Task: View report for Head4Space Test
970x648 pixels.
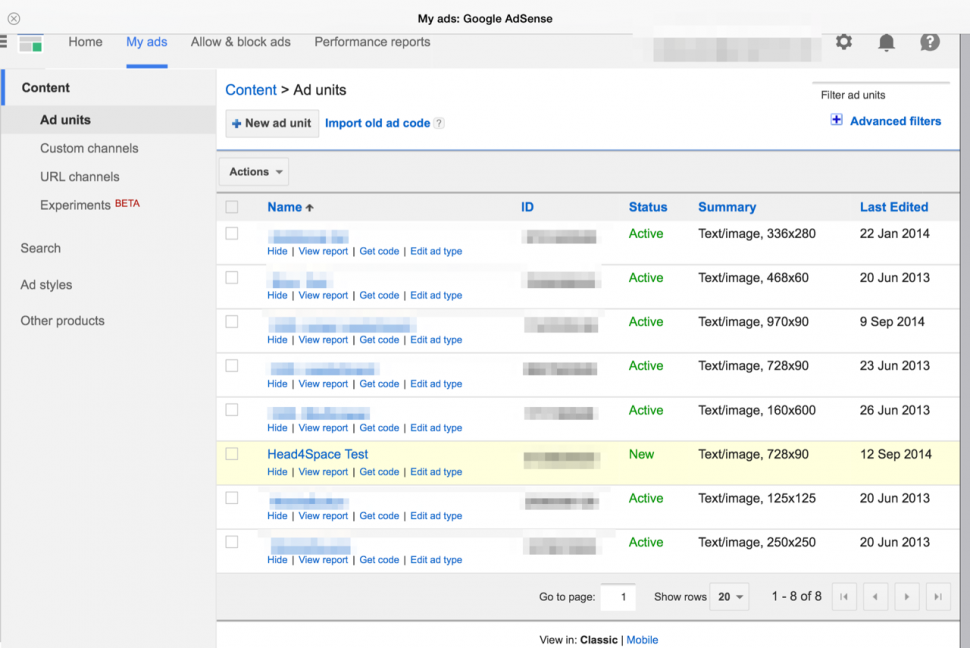Action: (x=323, y=472)
